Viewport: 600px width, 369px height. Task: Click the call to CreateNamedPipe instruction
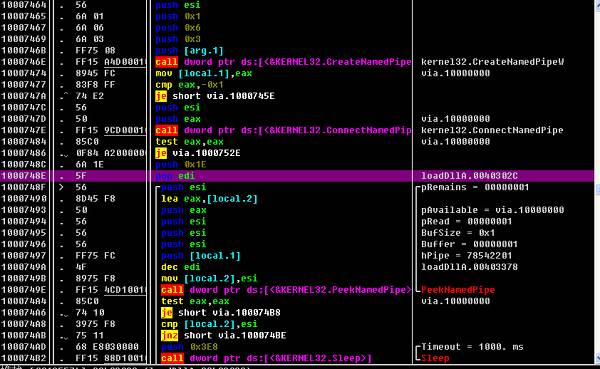click(283, 62)
